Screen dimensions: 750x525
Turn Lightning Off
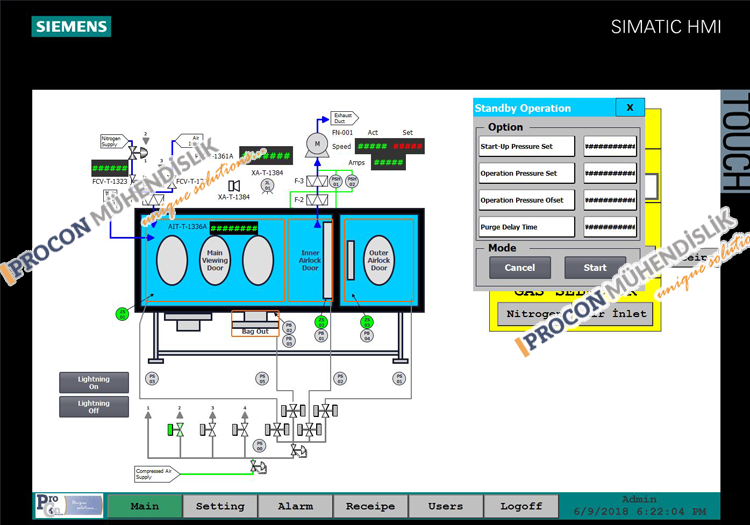click(x=94, y=407)
